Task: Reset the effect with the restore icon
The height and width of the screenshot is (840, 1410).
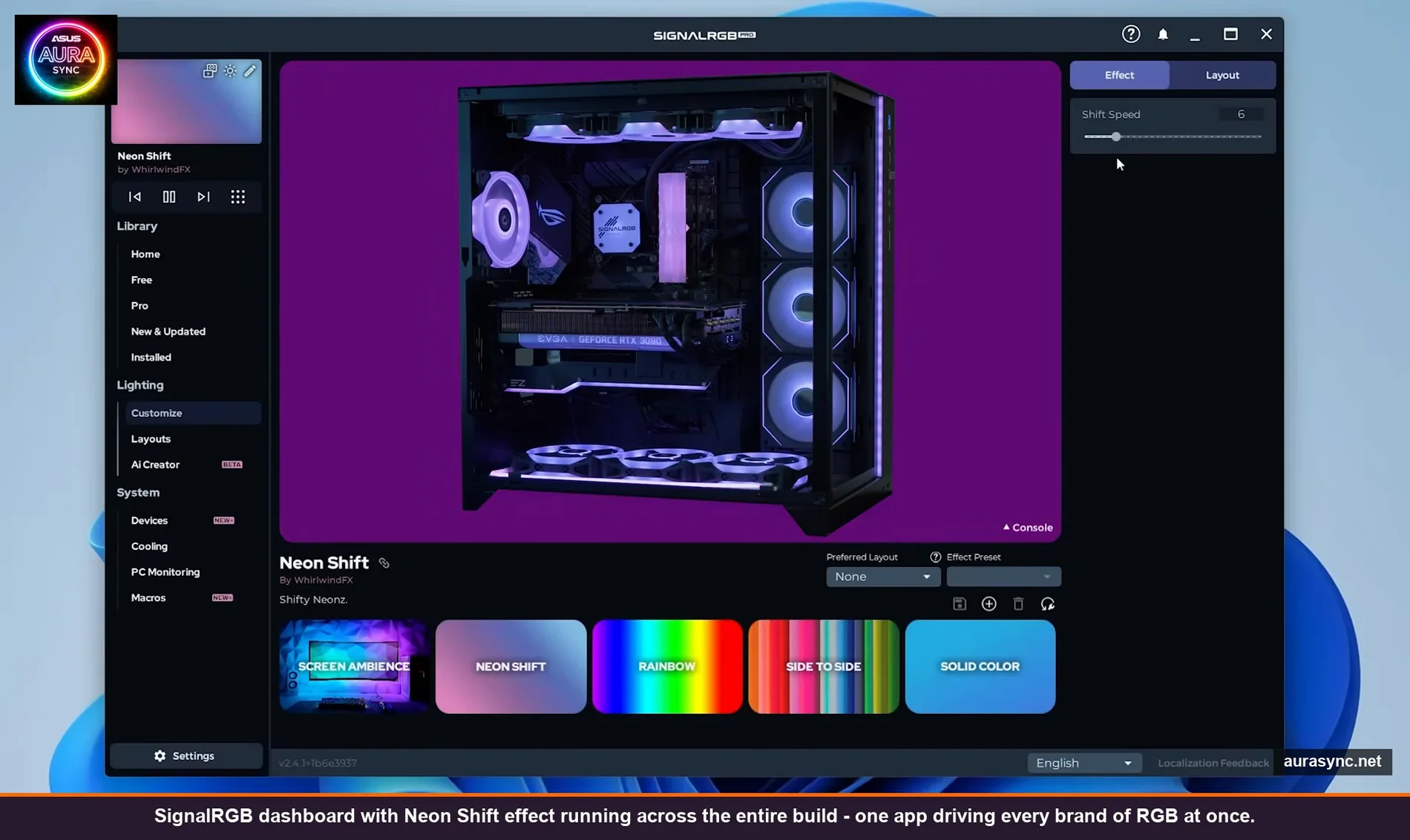Action: 1048,603
